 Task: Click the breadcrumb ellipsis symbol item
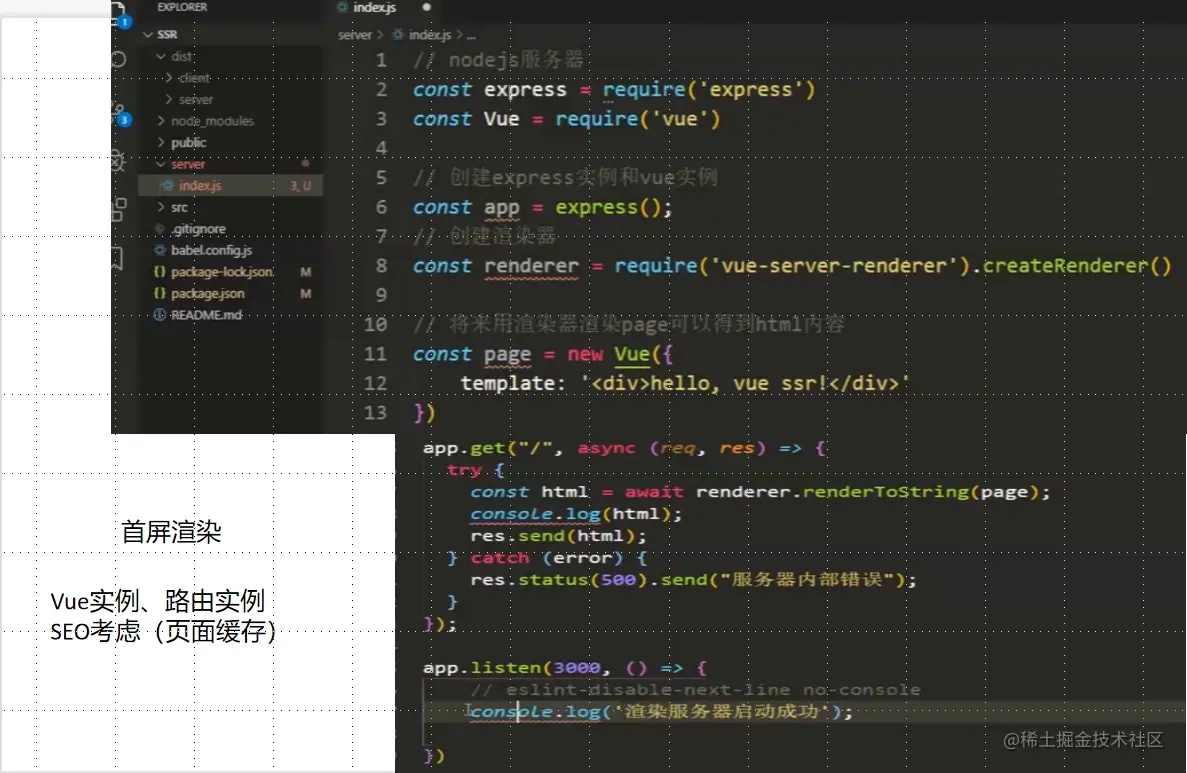coord(472,36)
